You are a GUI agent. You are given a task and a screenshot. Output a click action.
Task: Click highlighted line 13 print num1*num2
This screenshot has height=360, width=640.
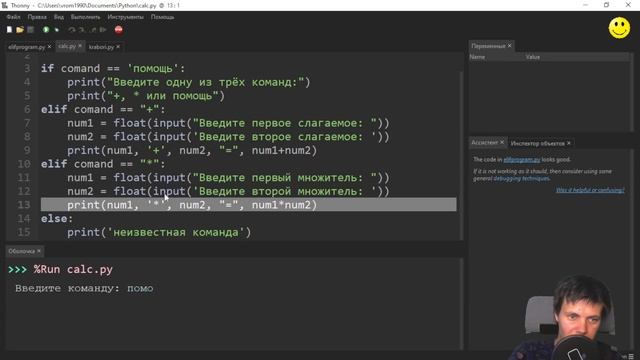(x=248, y=204)
